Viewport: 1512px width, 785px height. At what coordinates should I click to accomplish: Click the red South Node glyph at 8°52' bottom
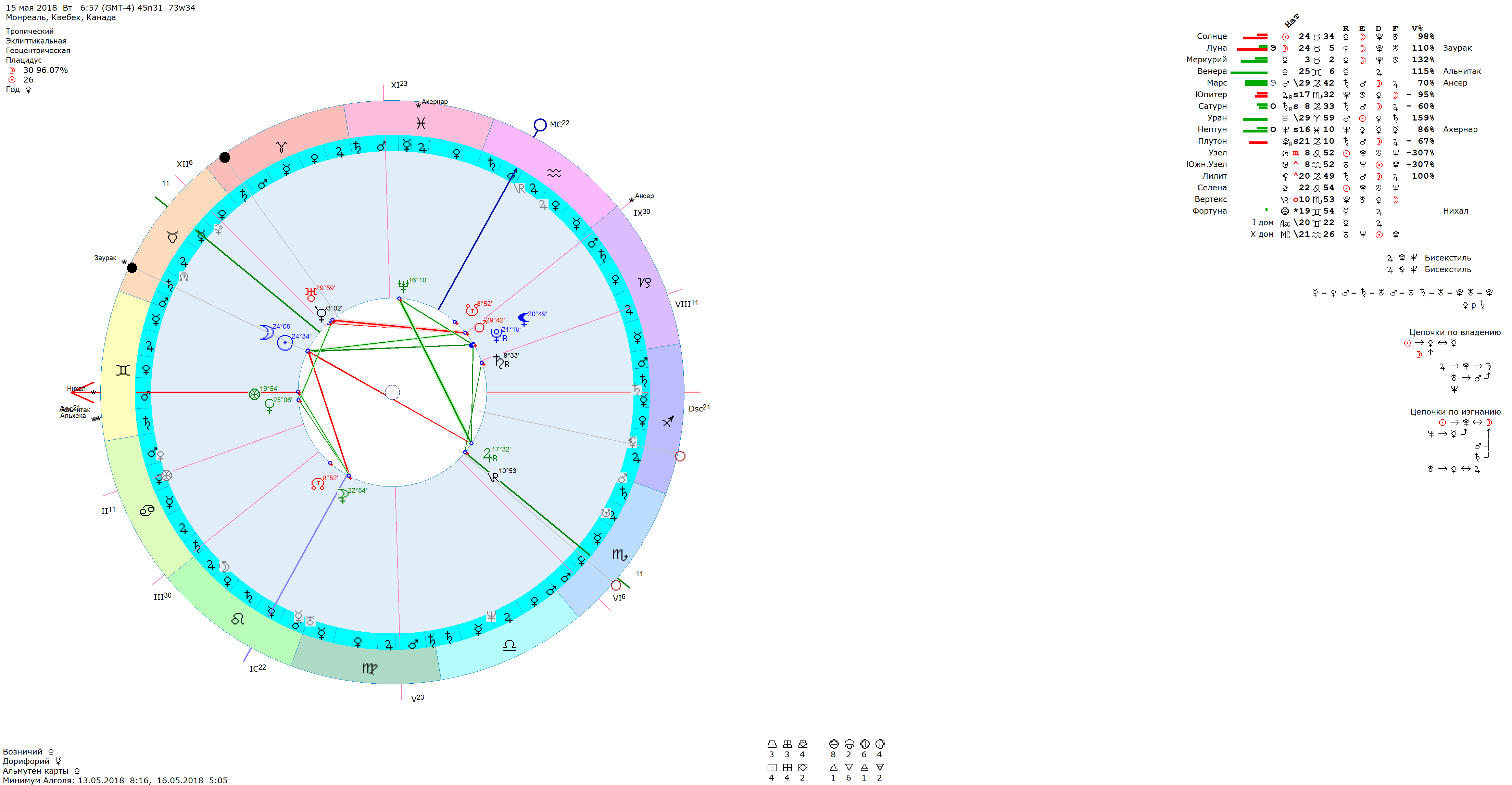click(x=317, y=484)
